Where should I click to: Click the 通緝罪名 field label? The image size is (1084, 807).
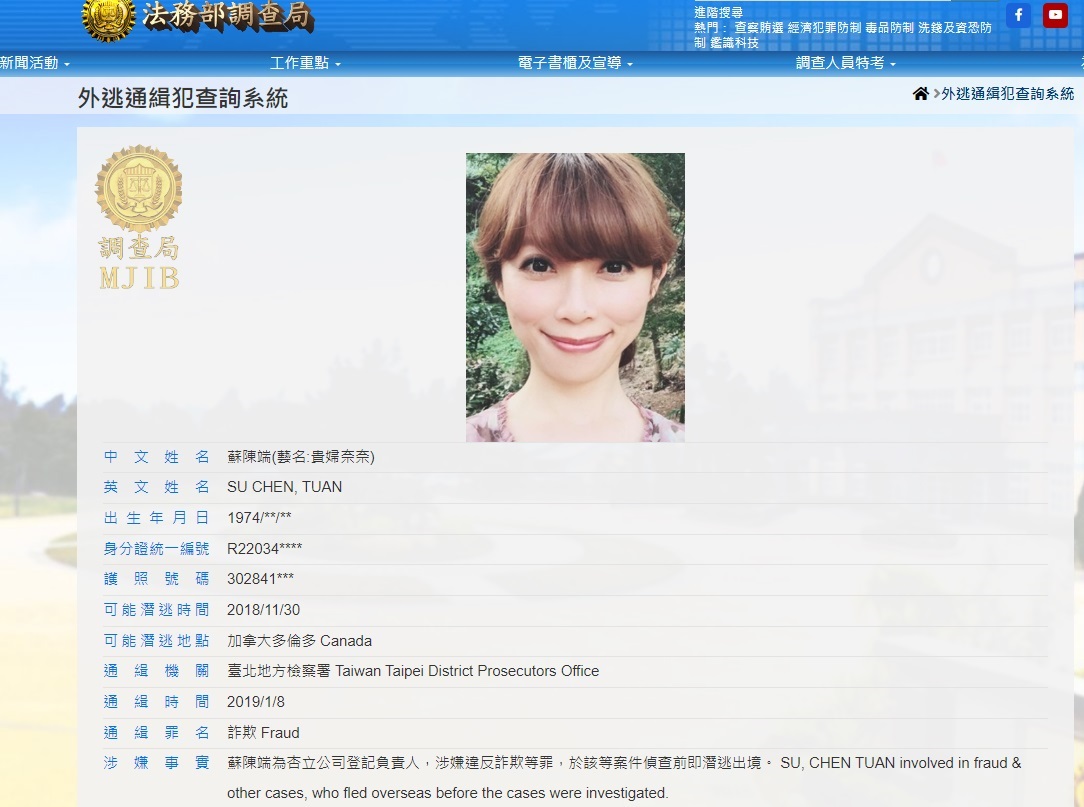156,732
